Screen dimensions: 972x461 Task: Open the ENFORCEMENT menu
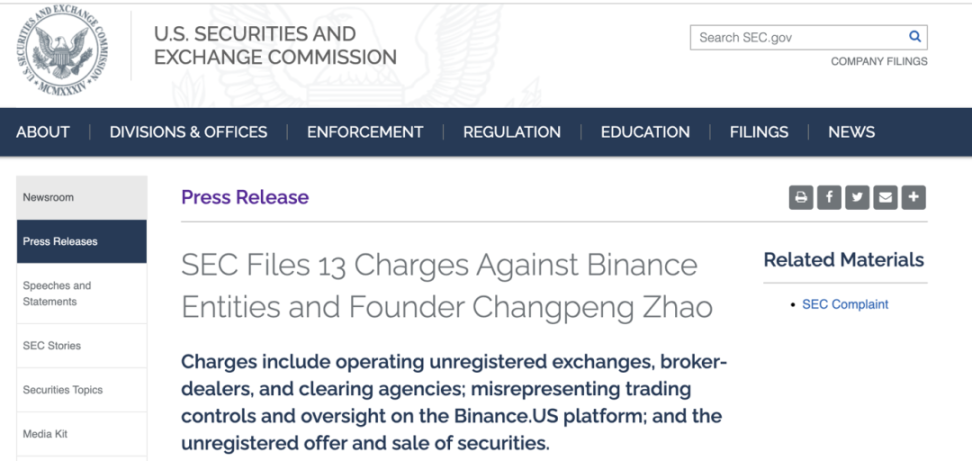click(x=365, y=132)
